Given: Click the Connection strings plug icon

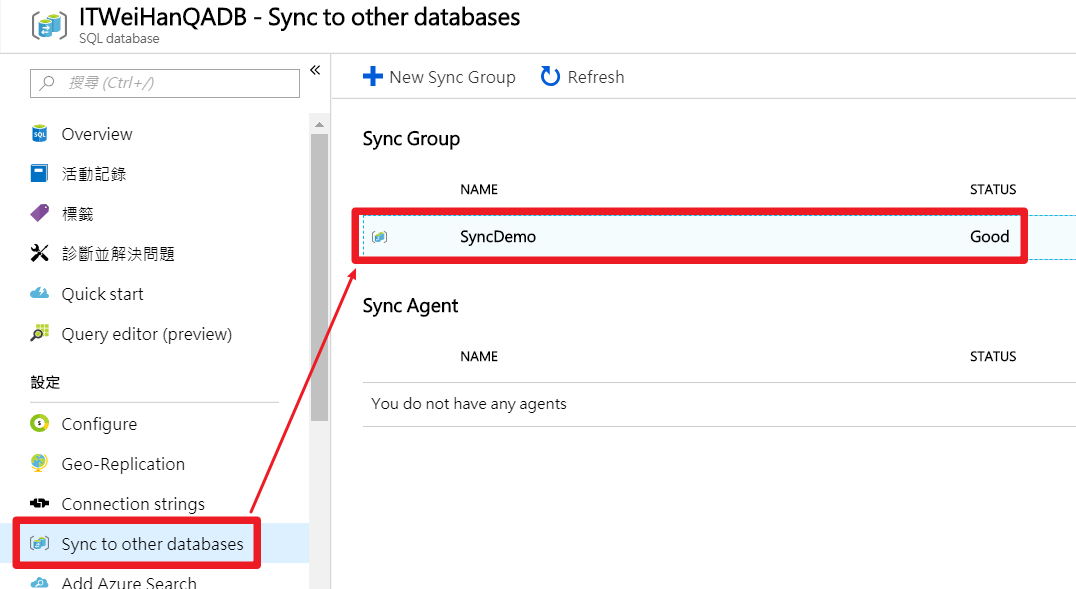Looking at the screenshot, I should [40, 503].
